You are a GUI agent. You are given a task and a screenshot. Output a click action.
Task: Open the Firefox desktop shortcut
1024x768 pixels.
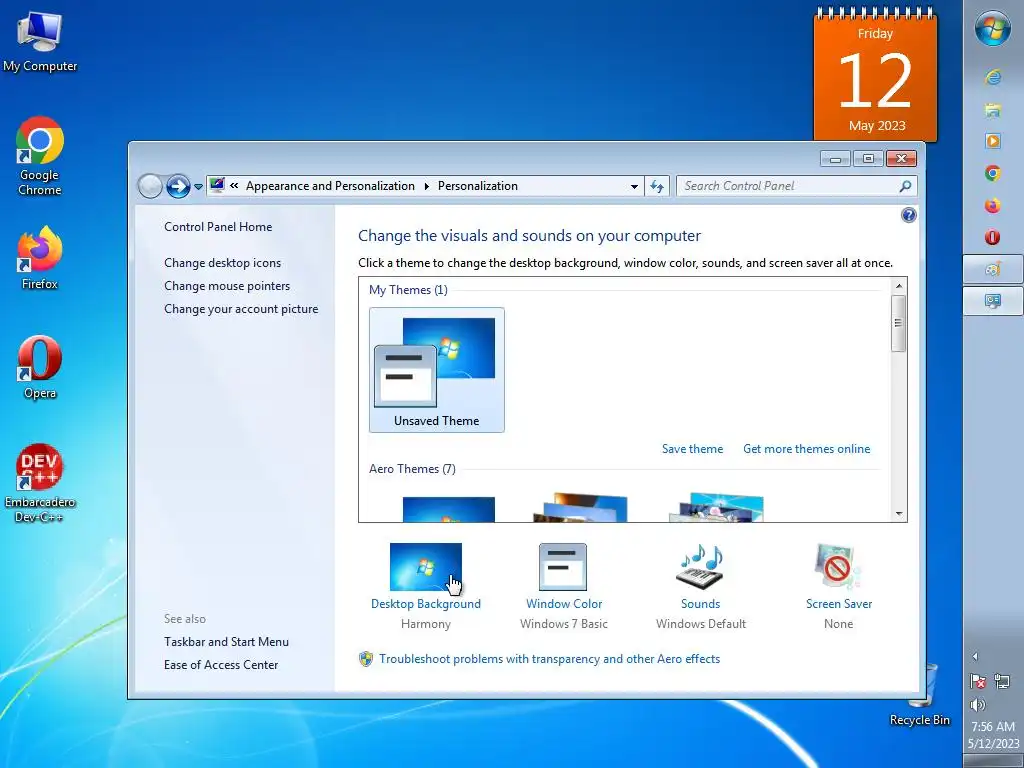pyautogui.click(x=40, y=257)
